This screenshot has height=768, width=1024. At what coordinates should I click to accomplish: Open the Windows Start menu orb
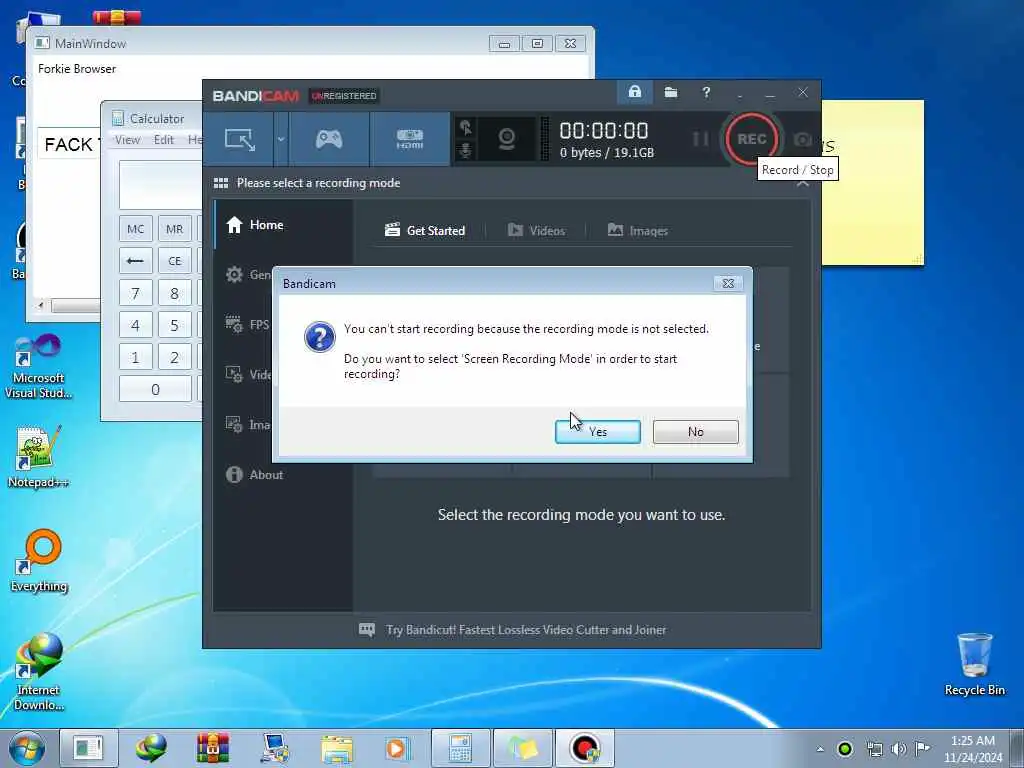tap(27, 748)
